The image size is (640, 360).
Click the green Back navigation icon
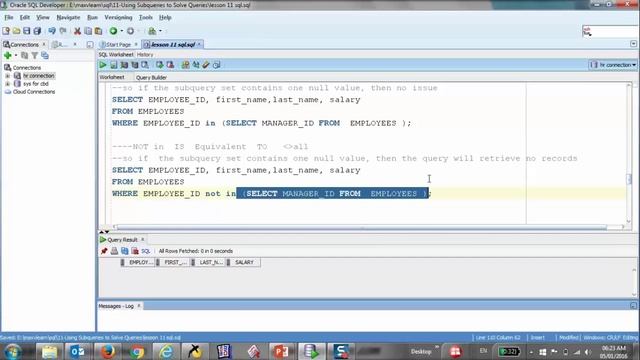[x=113, y=31]
